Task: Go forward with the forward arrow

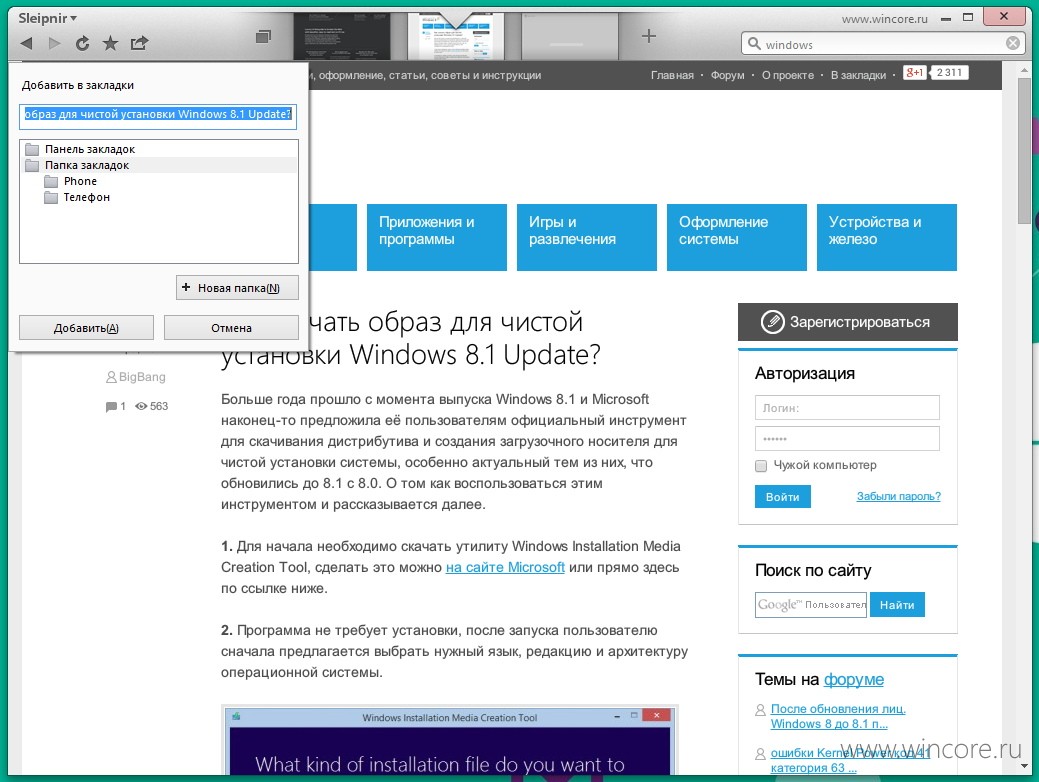Action: tap(54, 44)
